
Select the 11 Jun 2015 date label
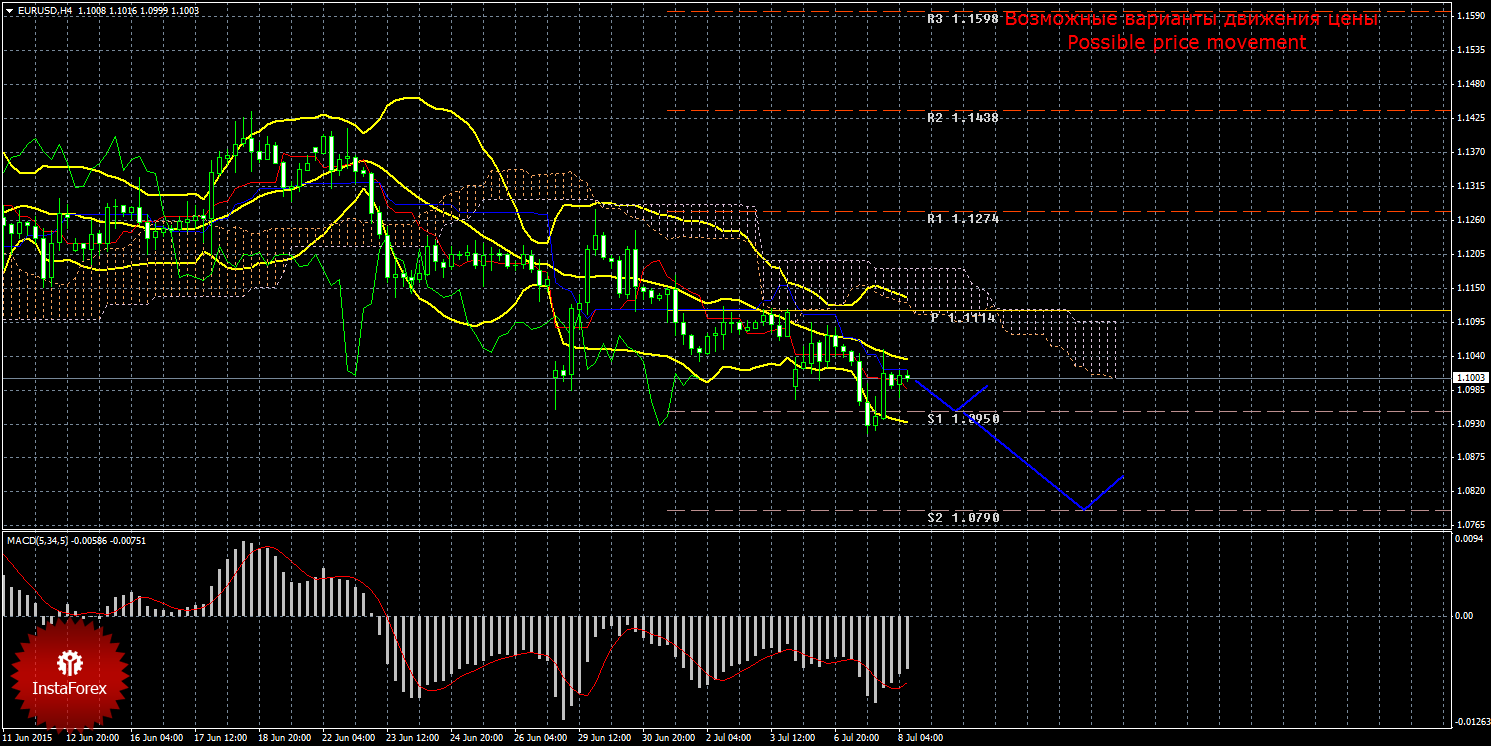tap(28, 738)
